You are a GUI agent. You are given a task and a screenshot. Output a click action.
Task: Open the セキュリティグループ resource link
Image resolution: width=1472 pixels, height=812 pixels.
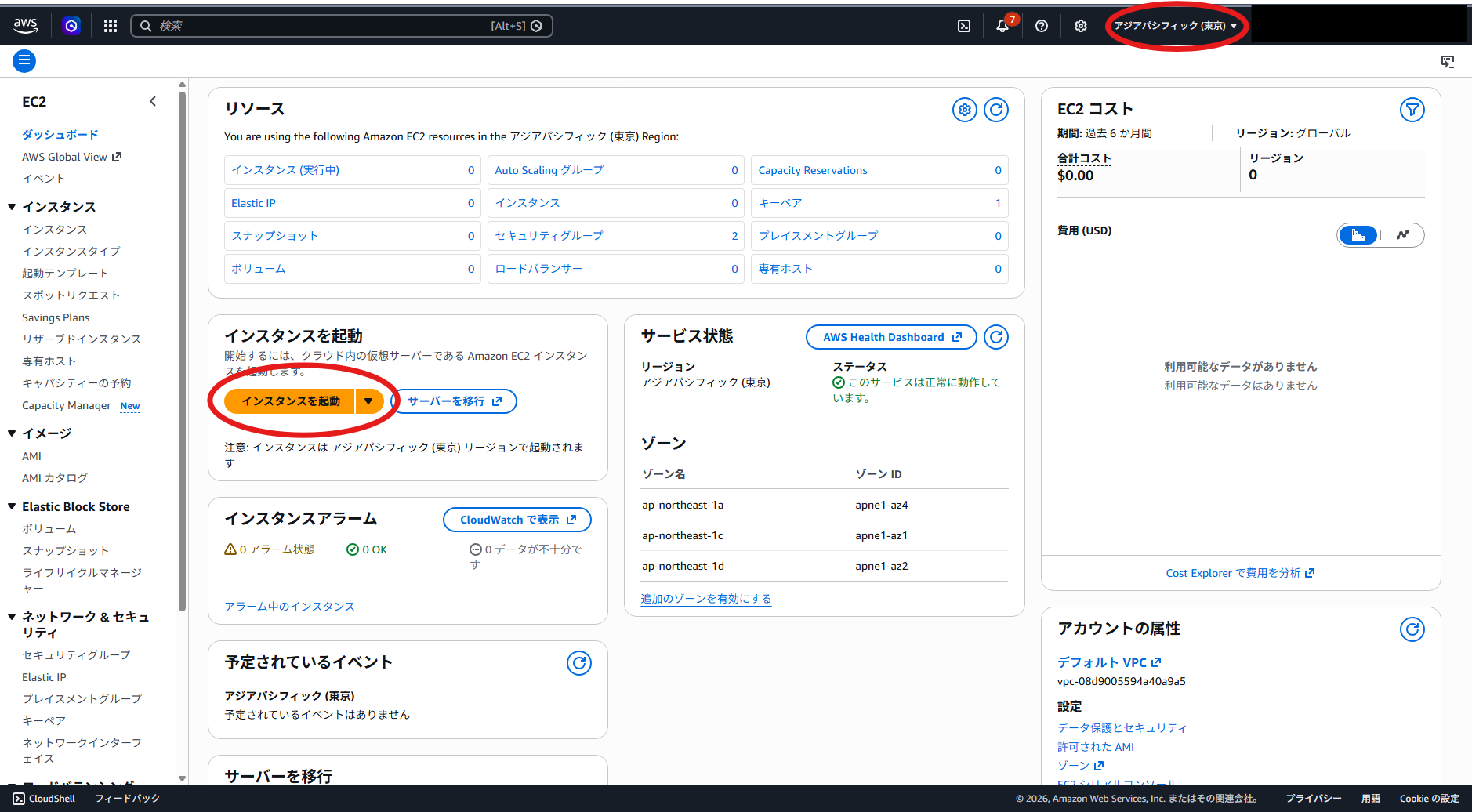(549, 236)
